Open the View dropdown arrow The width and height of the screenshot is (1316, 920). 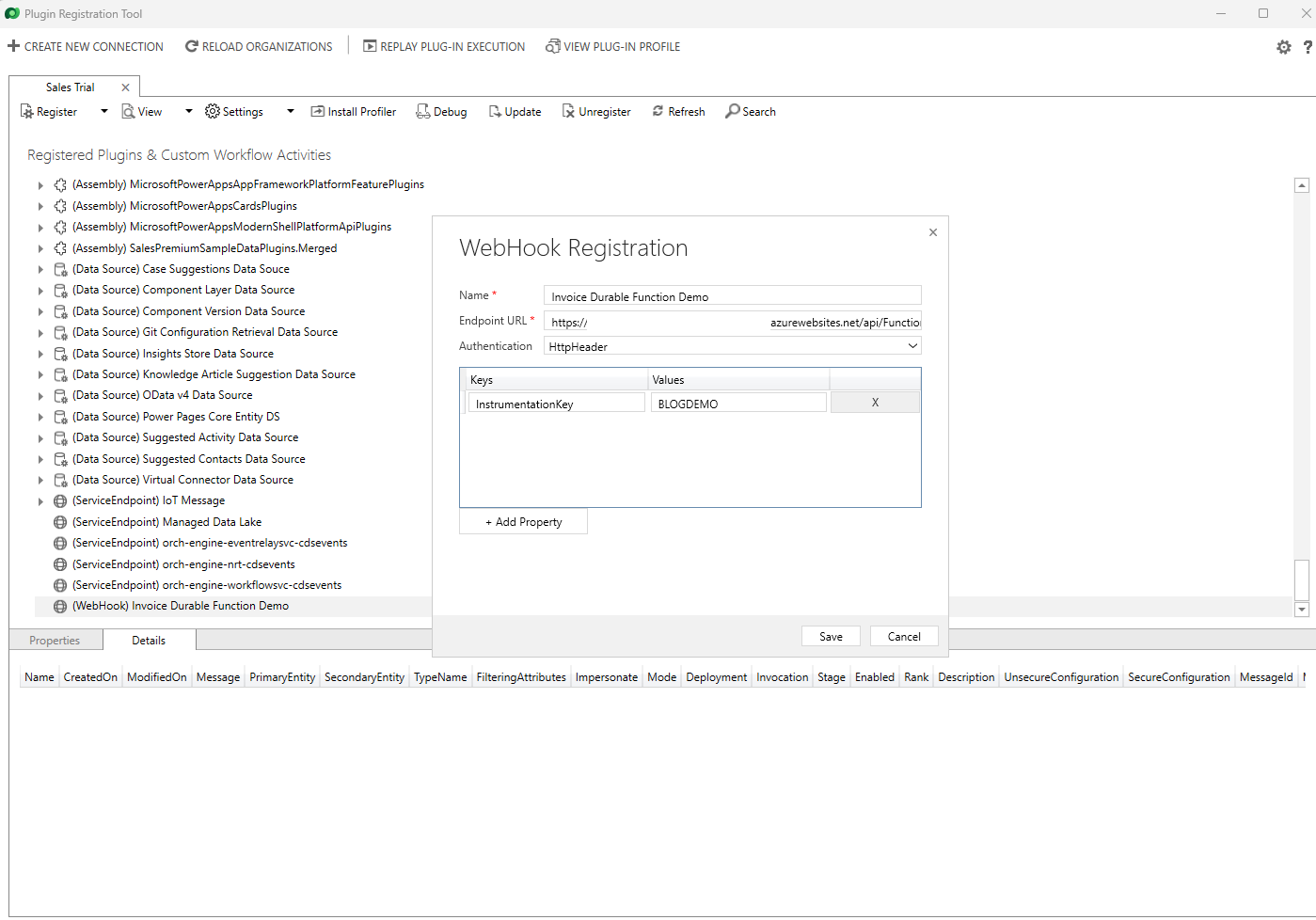pyautogui.click(x=188, y=111)
